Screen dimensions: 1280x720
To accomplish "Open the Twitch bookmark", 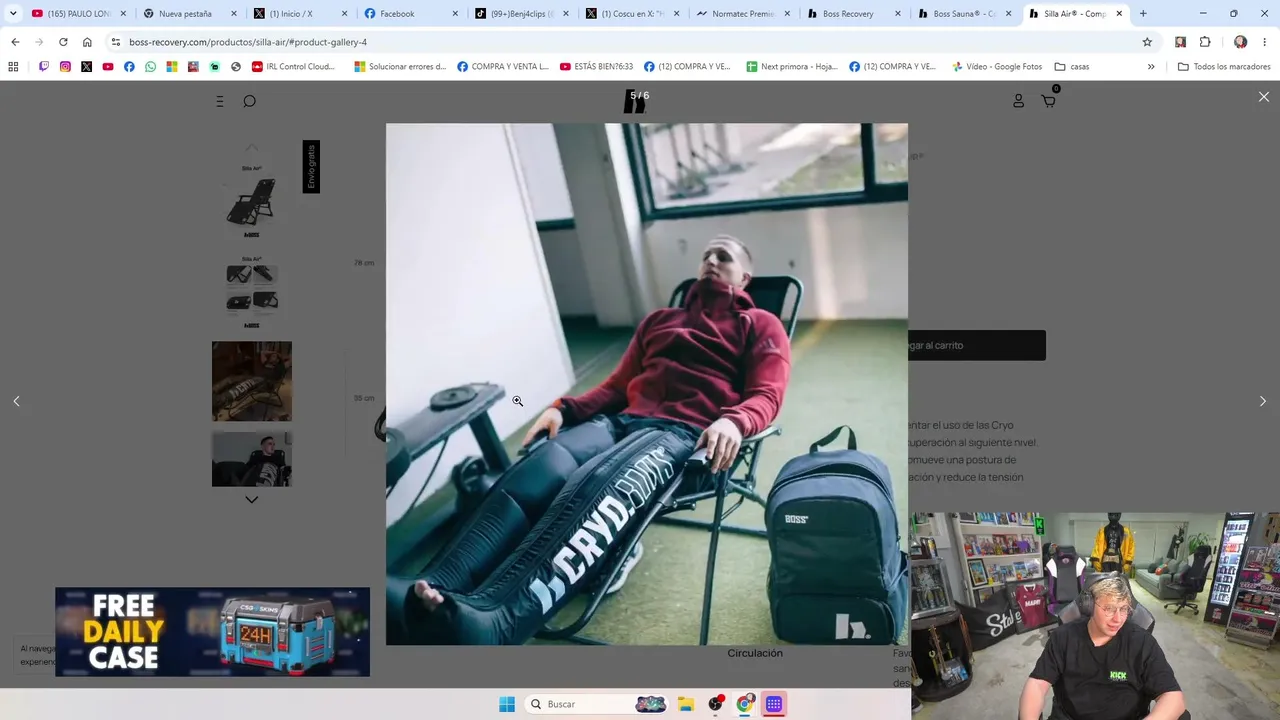I will (x=44, y=67).
